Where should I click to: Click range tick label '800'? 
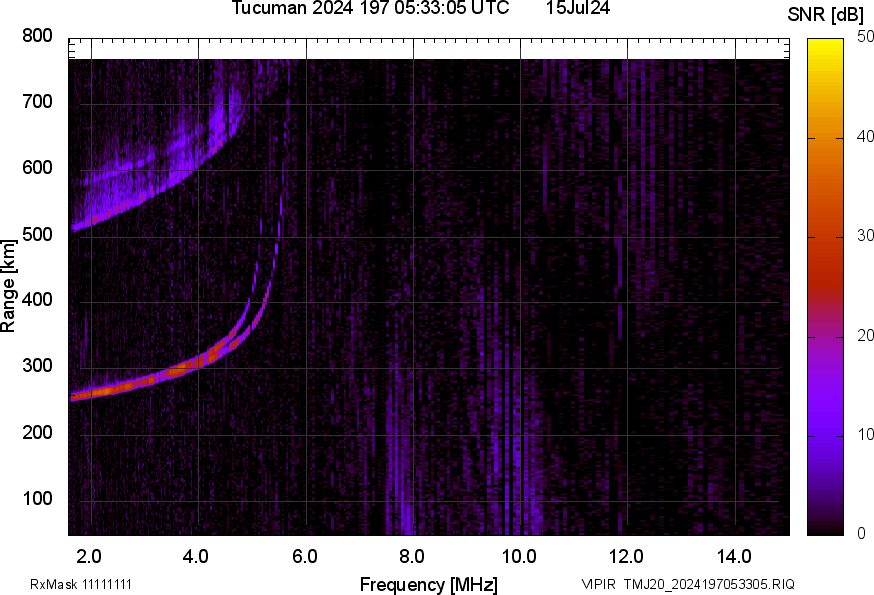click(x=37, y=36)
